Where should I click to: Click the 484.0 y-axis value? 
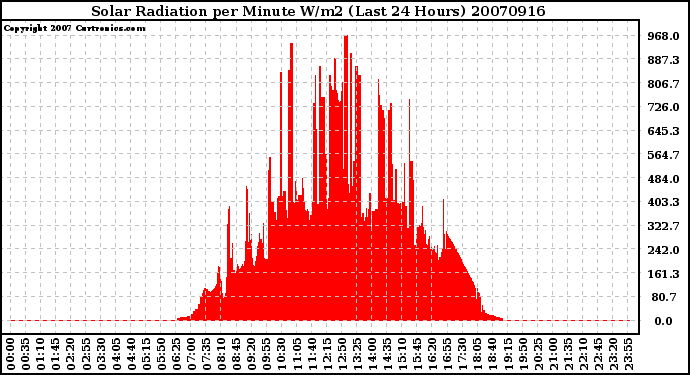pyautogui.click(x=663, y=179)
